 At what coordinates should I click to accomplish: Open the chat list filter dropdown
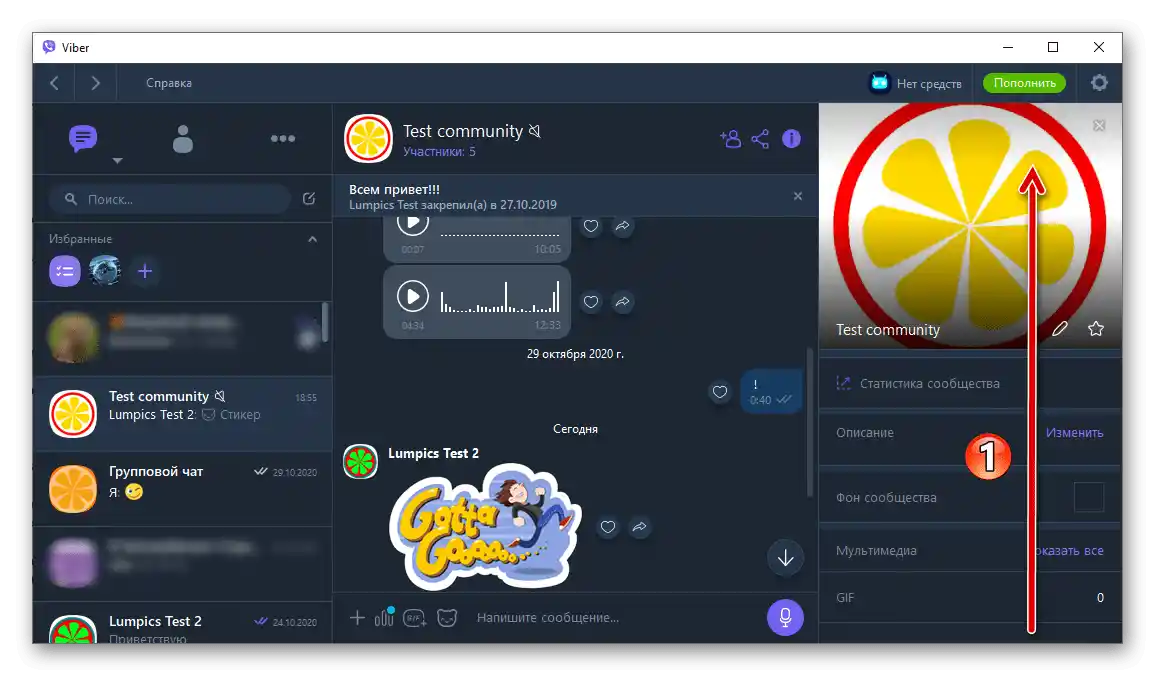coord(117,160)
